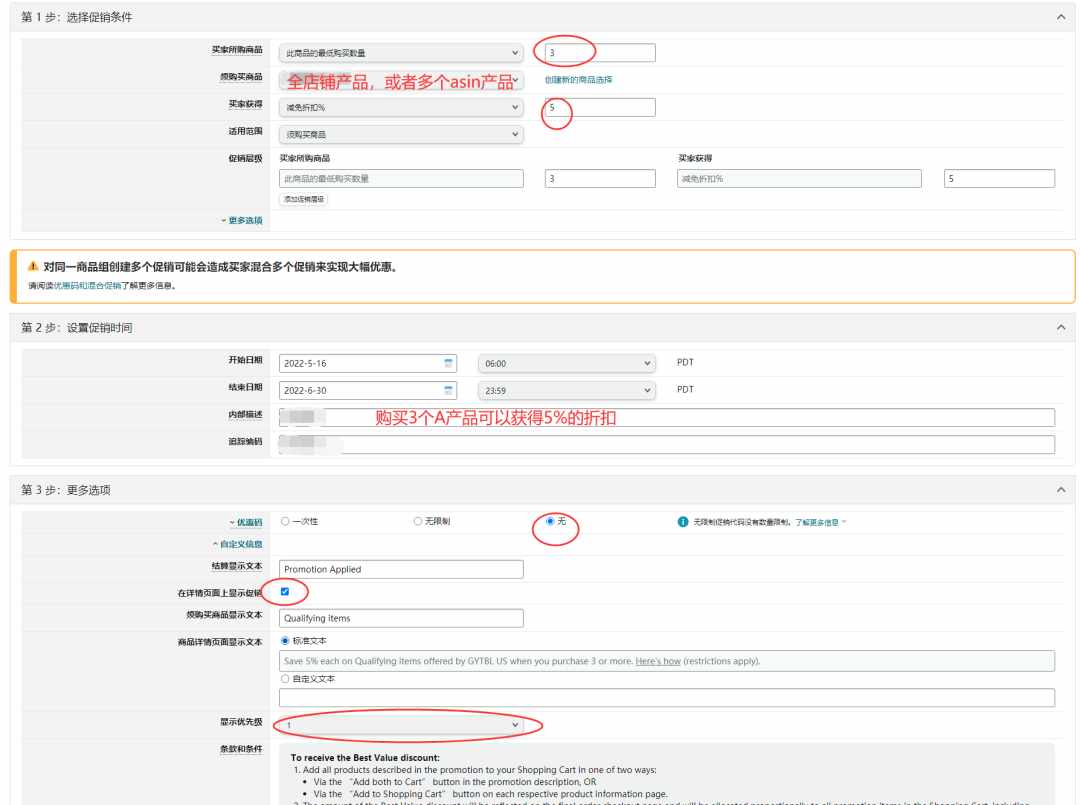Image resolution: width=1080 pixels, height=805 pixels.
Task: Click the warning triangle icon in alert
Action: [x=32, y=266]
